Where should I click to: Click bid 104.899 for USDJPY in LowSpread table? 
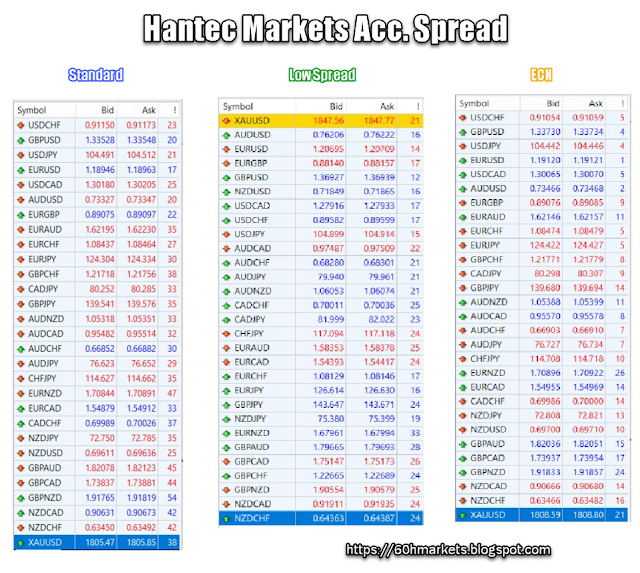point(329,234)
